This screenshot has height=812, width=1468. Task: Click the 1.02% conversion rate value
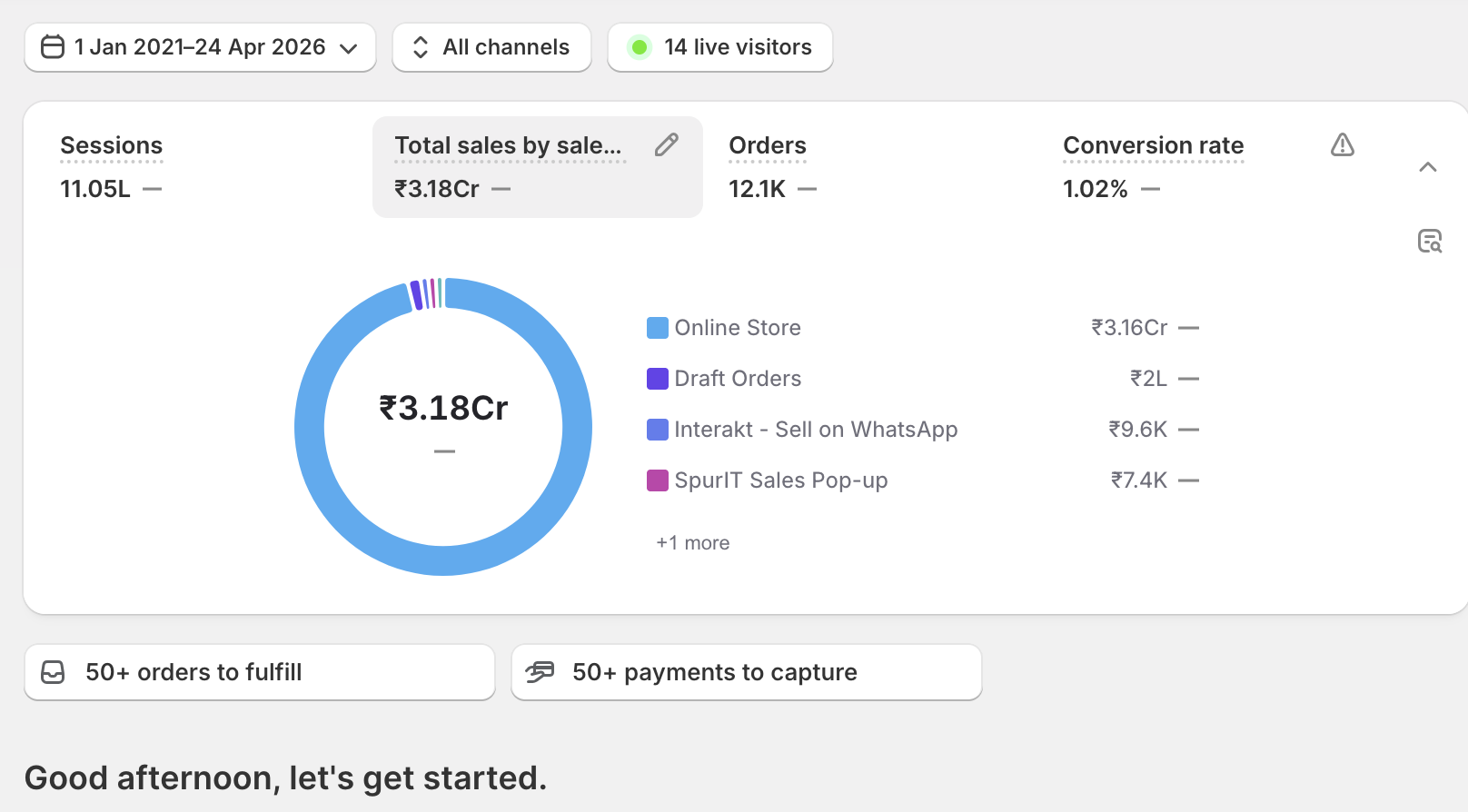pos(1096,189)
